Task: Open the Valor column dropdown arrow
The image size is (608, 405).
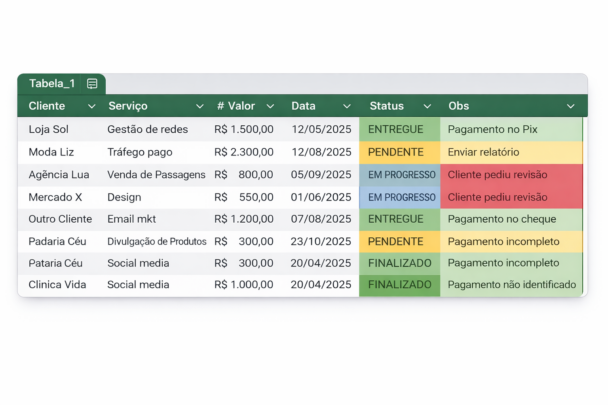Action: 272,106
